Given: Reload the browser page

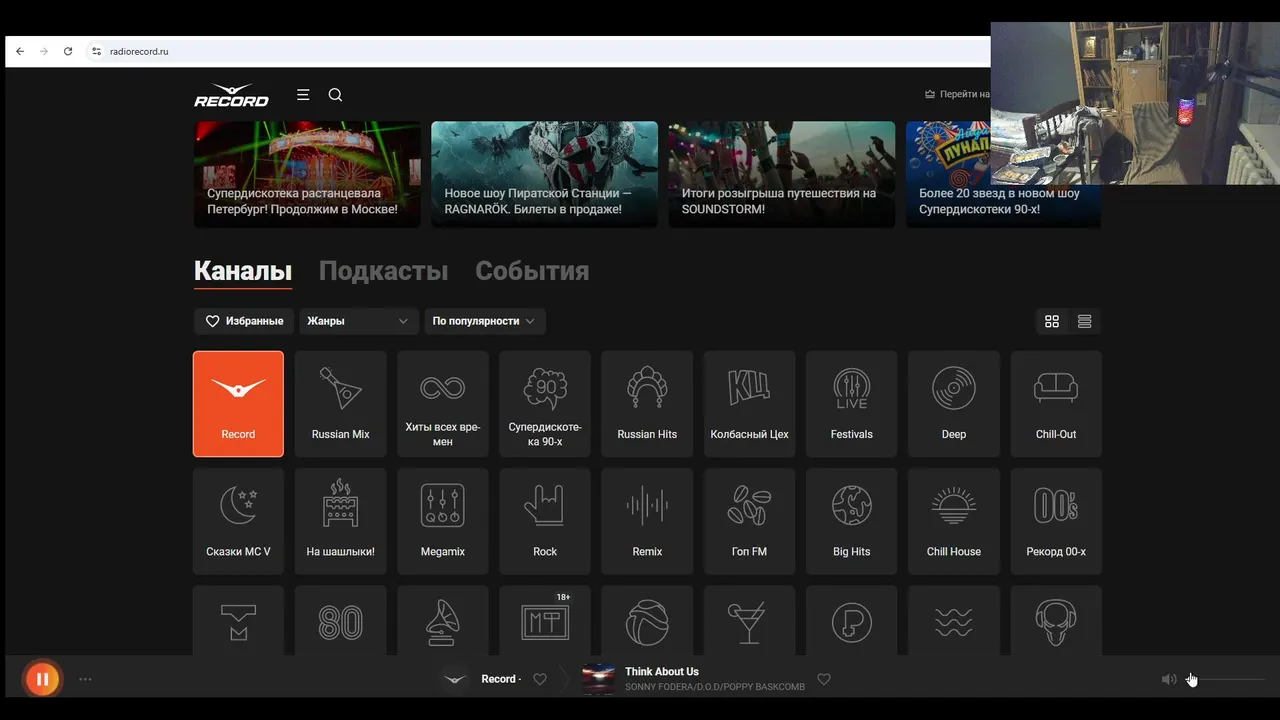Looking at the screenshot, I should coord(68,51).
